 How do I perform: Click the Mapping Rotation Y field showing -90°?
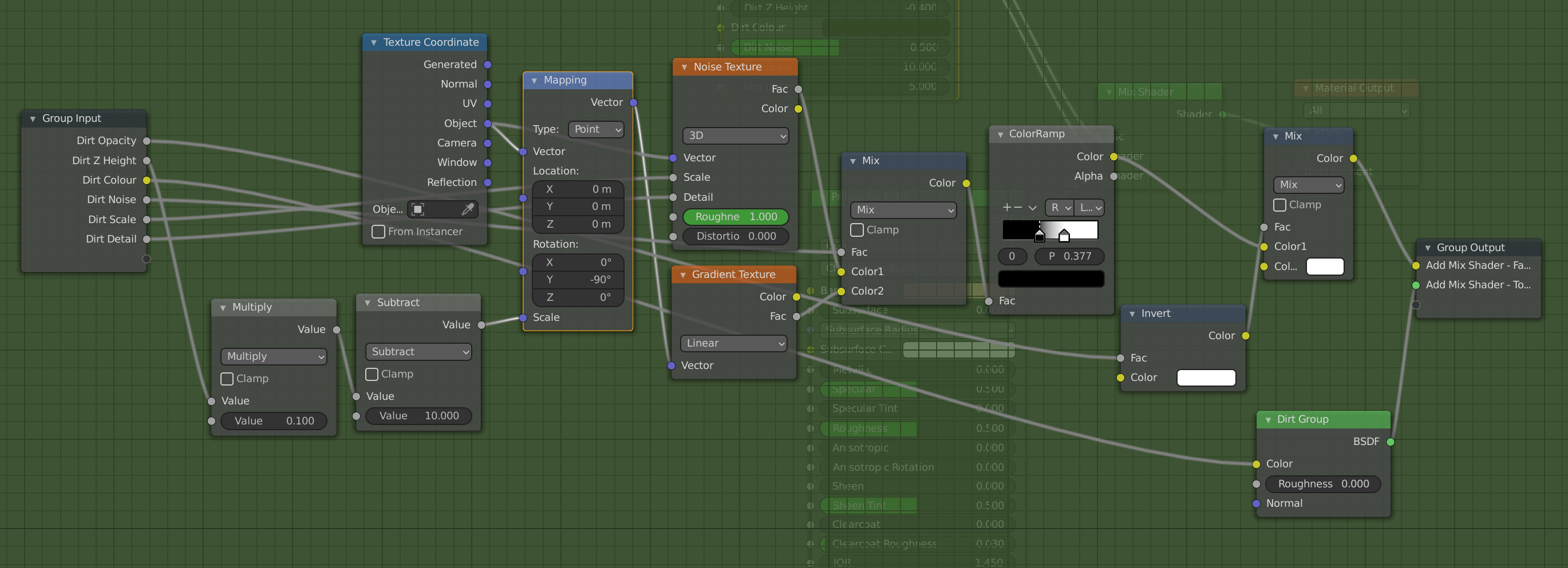pyautogui.click(x=578, y=280)
